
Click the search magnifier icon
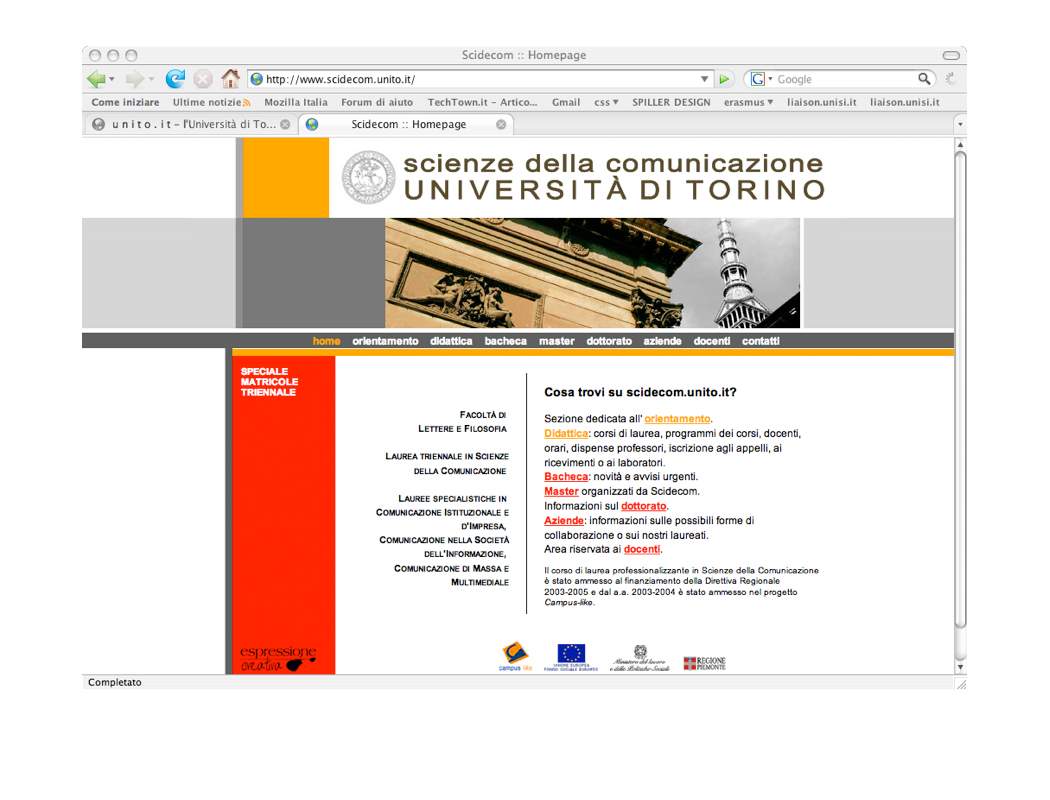(924, 79)
